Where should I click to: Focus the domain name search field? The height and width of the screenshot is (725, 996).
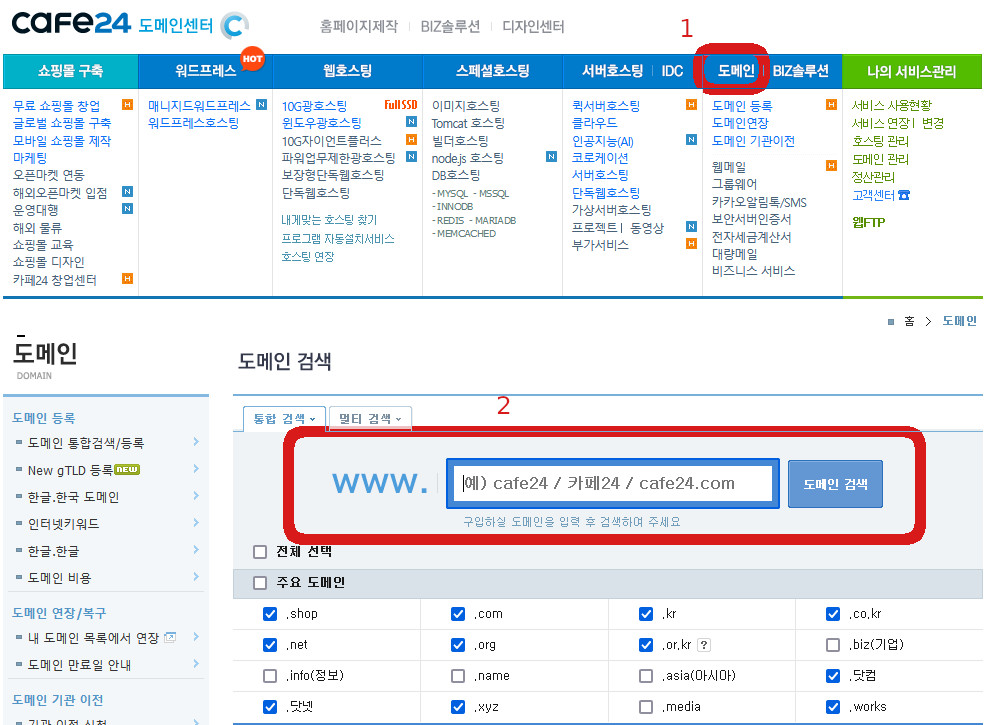pos(613,484)
